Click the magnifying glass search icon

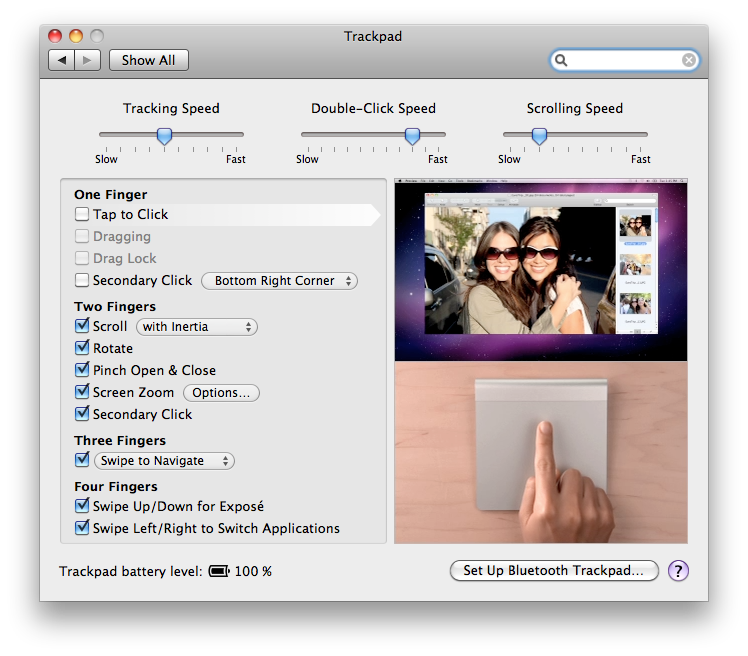coord(562,61)
